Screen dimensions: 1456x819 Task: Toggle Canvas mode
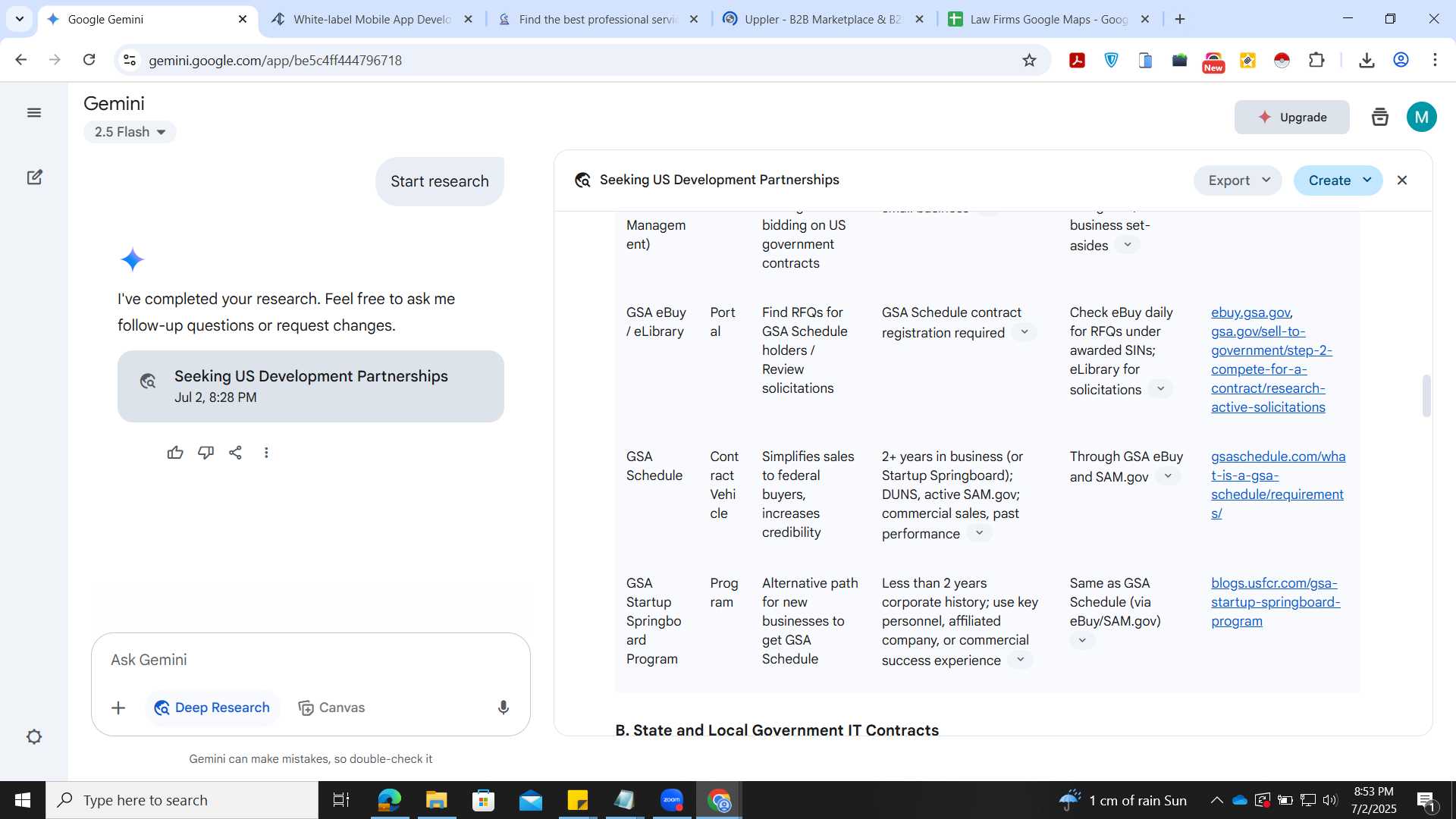coord(331,708)
